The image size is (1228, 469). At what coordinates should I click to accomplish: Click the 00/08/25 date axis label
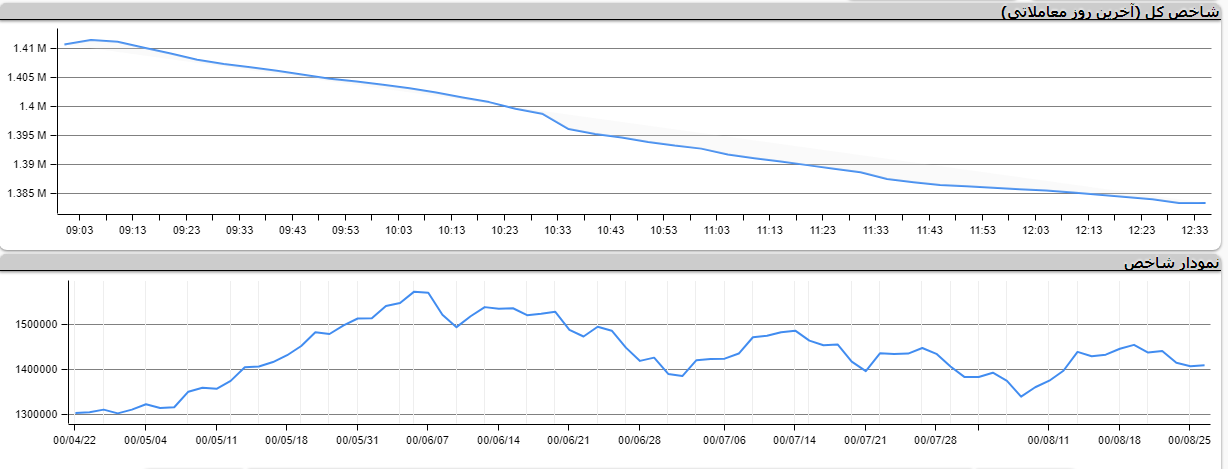coord(1190,439)
